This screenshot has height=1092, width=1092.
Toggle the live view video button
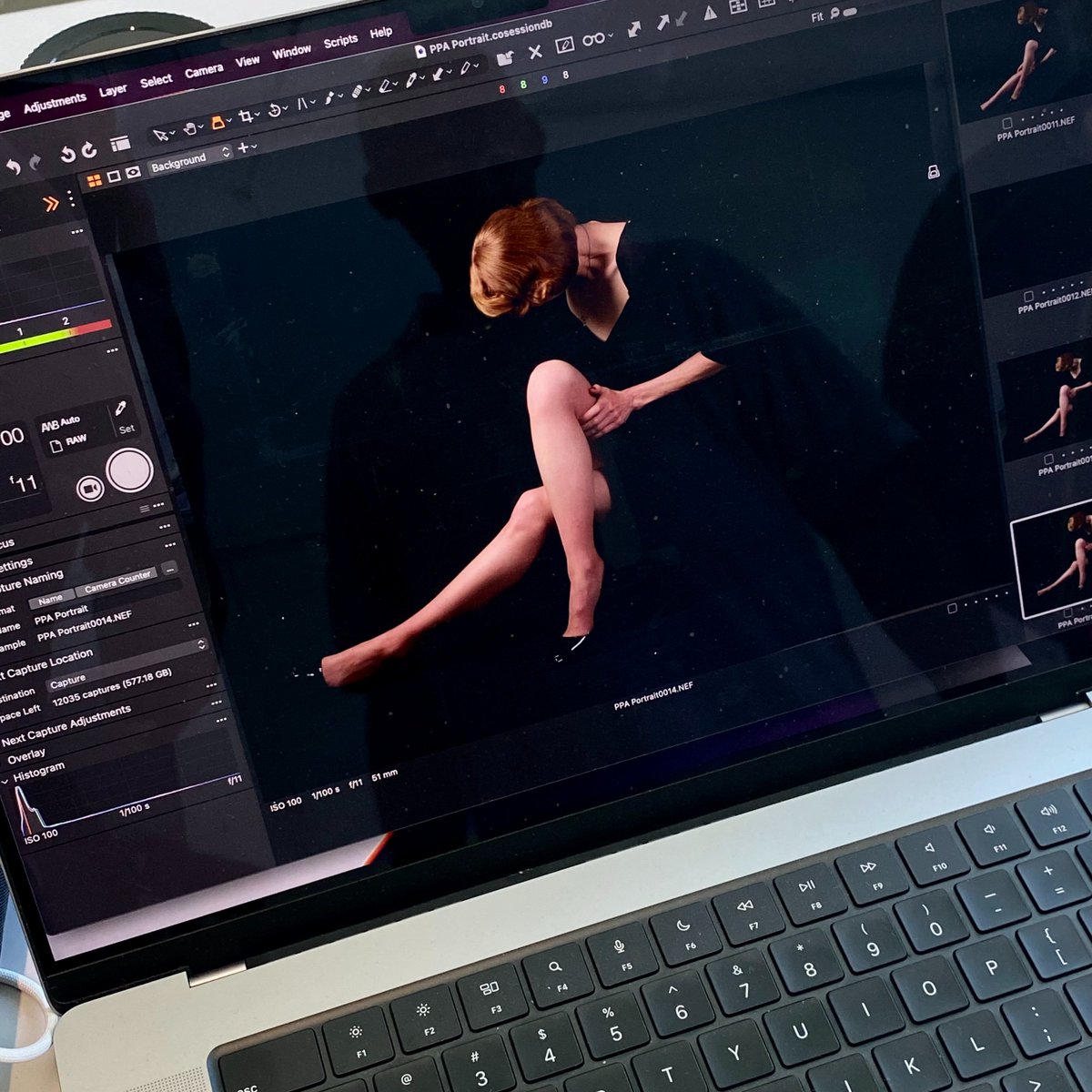[89, 490]
